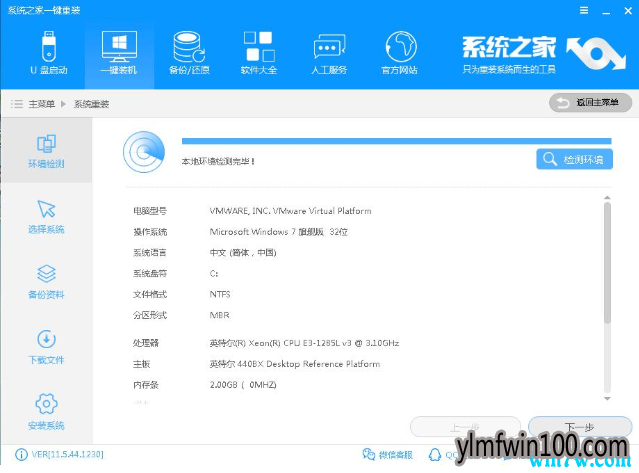Click the C: system drive value
The width and height of the screenshot is (639, 473).
214,273
